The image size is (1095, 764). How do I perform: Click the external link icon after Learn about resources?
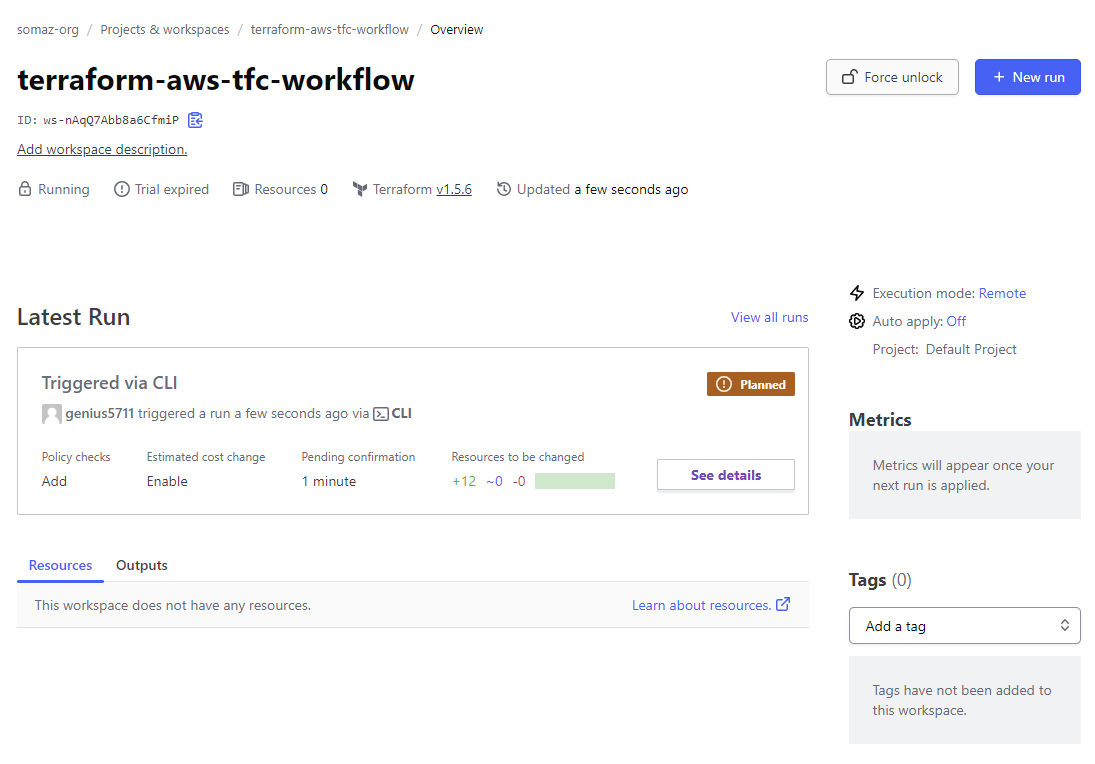(x=784, y=604)
